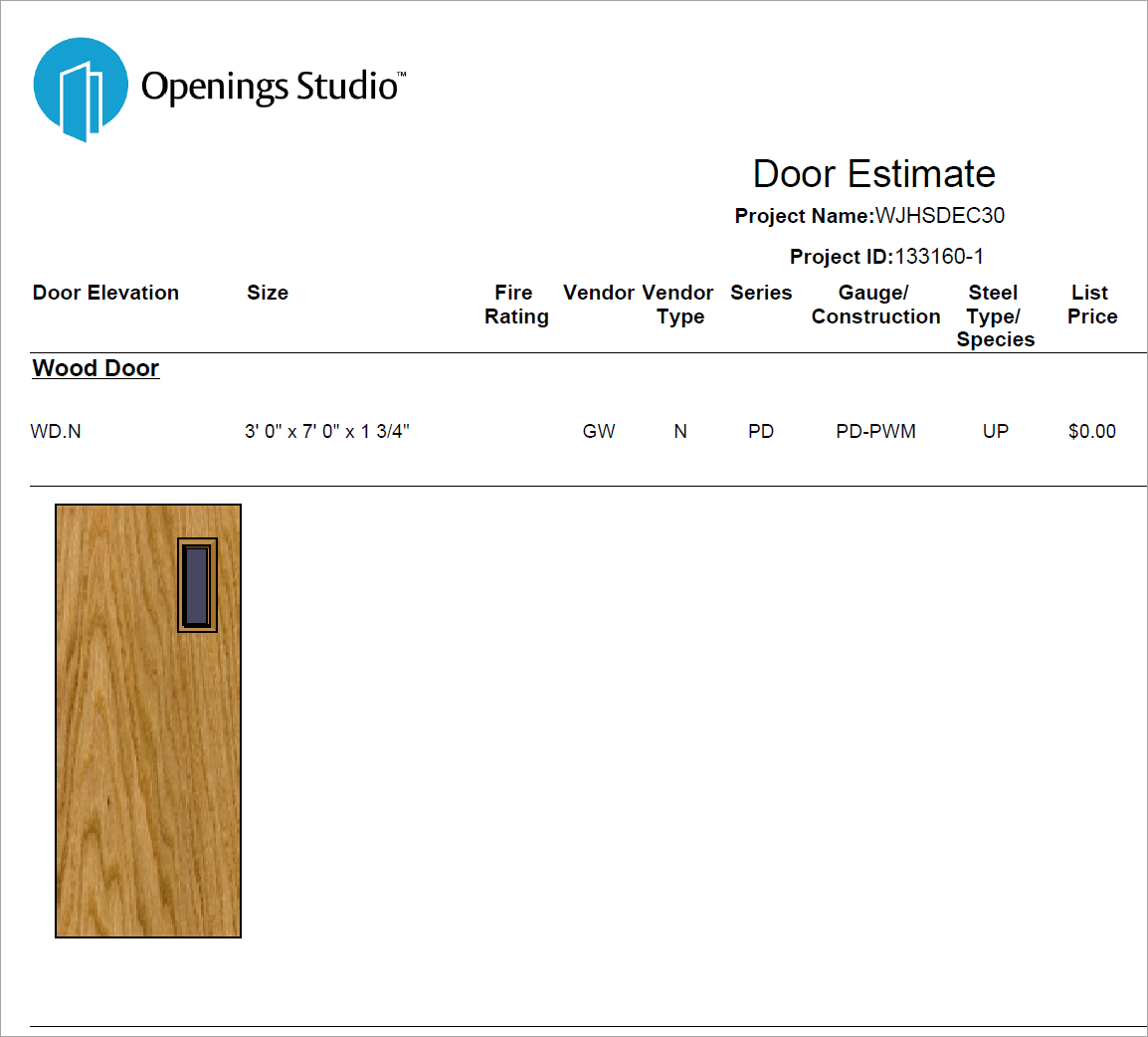Click the Vendor column header

599,293
